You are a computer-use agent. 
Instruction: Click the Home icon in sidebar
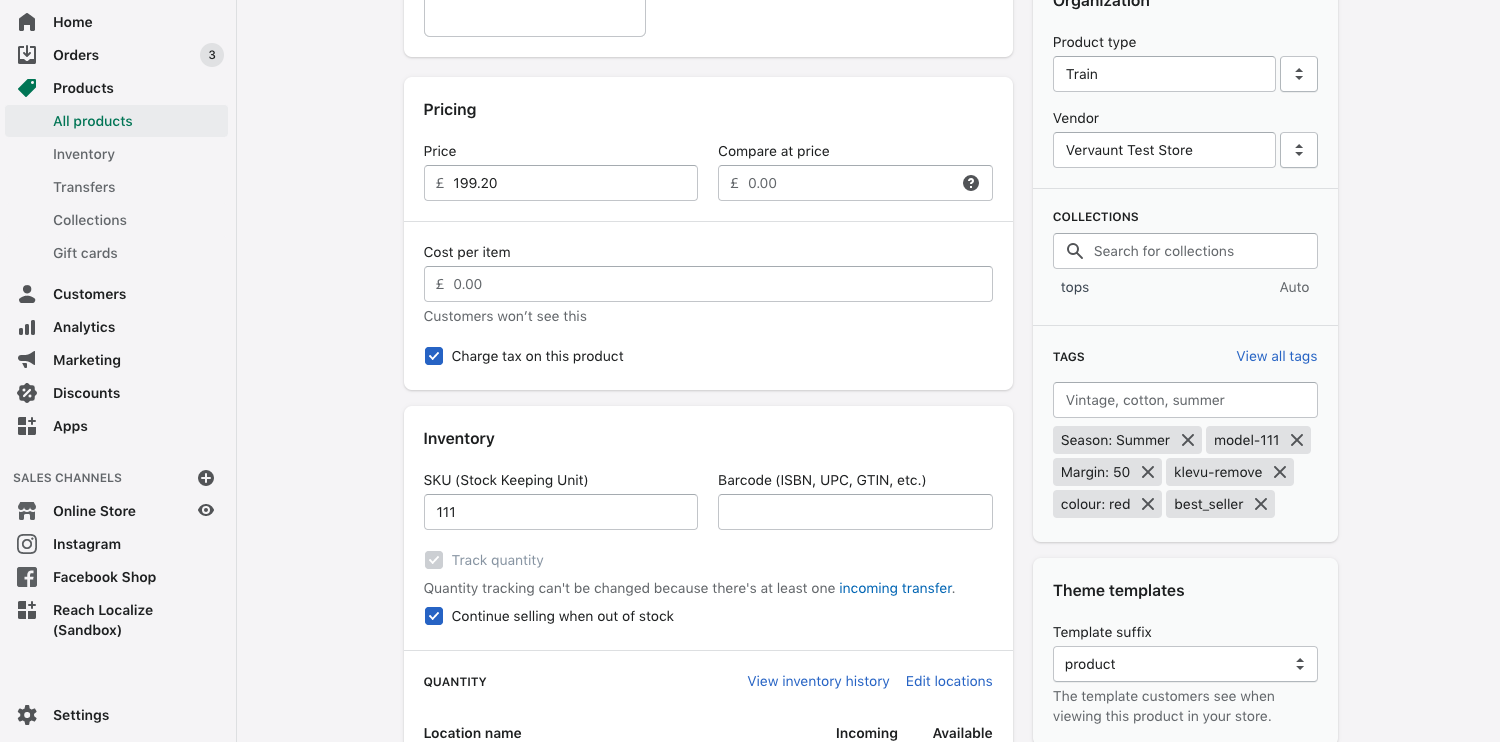pos(27,22)
